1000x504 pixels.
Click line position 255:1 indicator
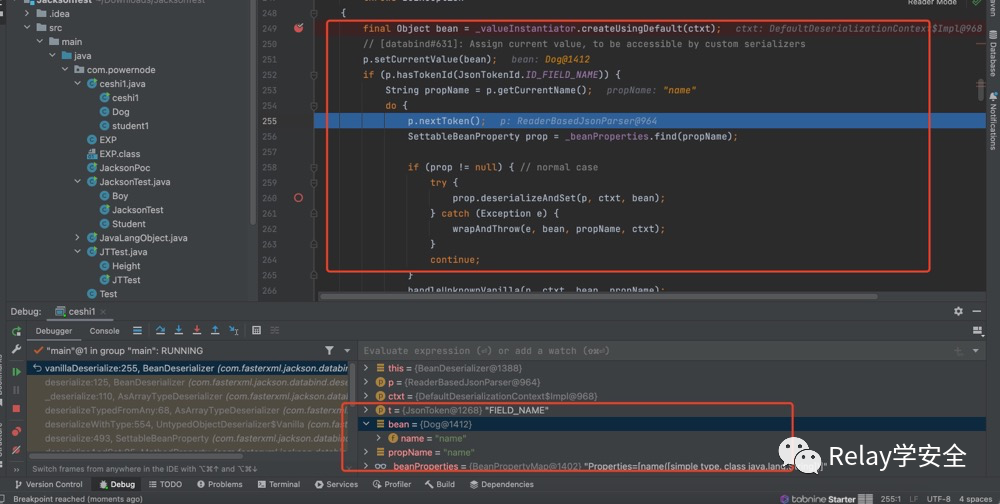coord(890,499)
